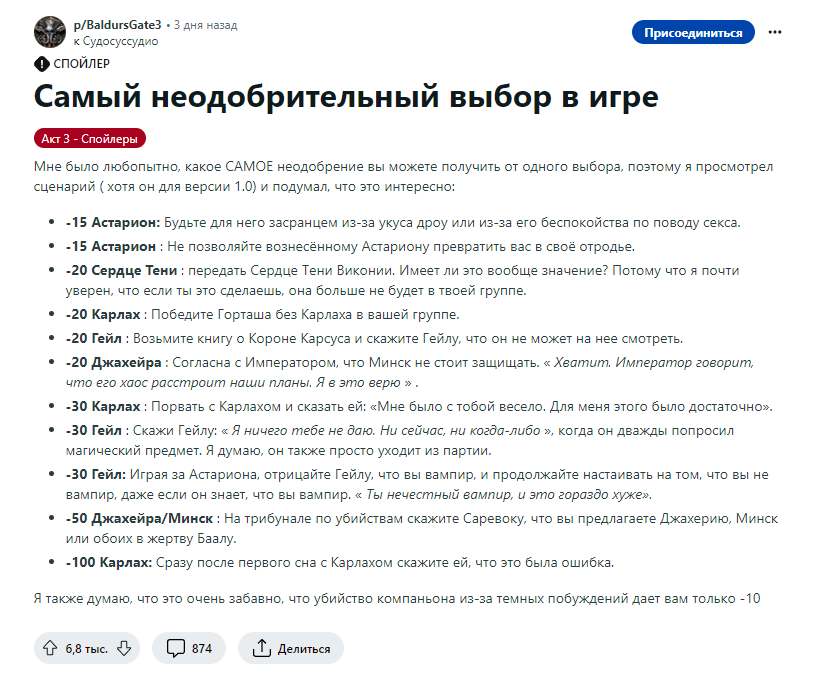Select the 'Акт 3 - Спойлеры' flair tag
The height and width of the screenshot is (686, 823).
[x=89, y=138]
